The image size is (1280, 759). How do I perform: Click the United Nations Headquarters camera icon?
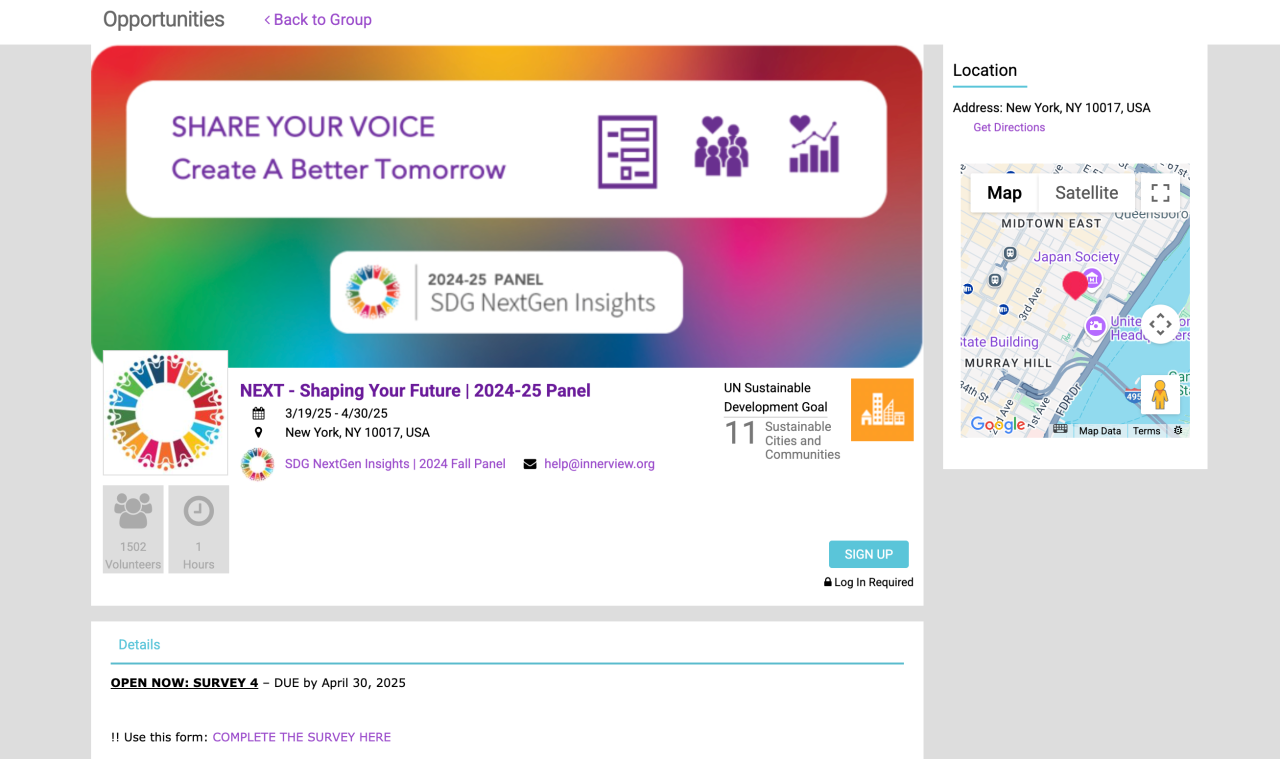[x=1096, y=325]
